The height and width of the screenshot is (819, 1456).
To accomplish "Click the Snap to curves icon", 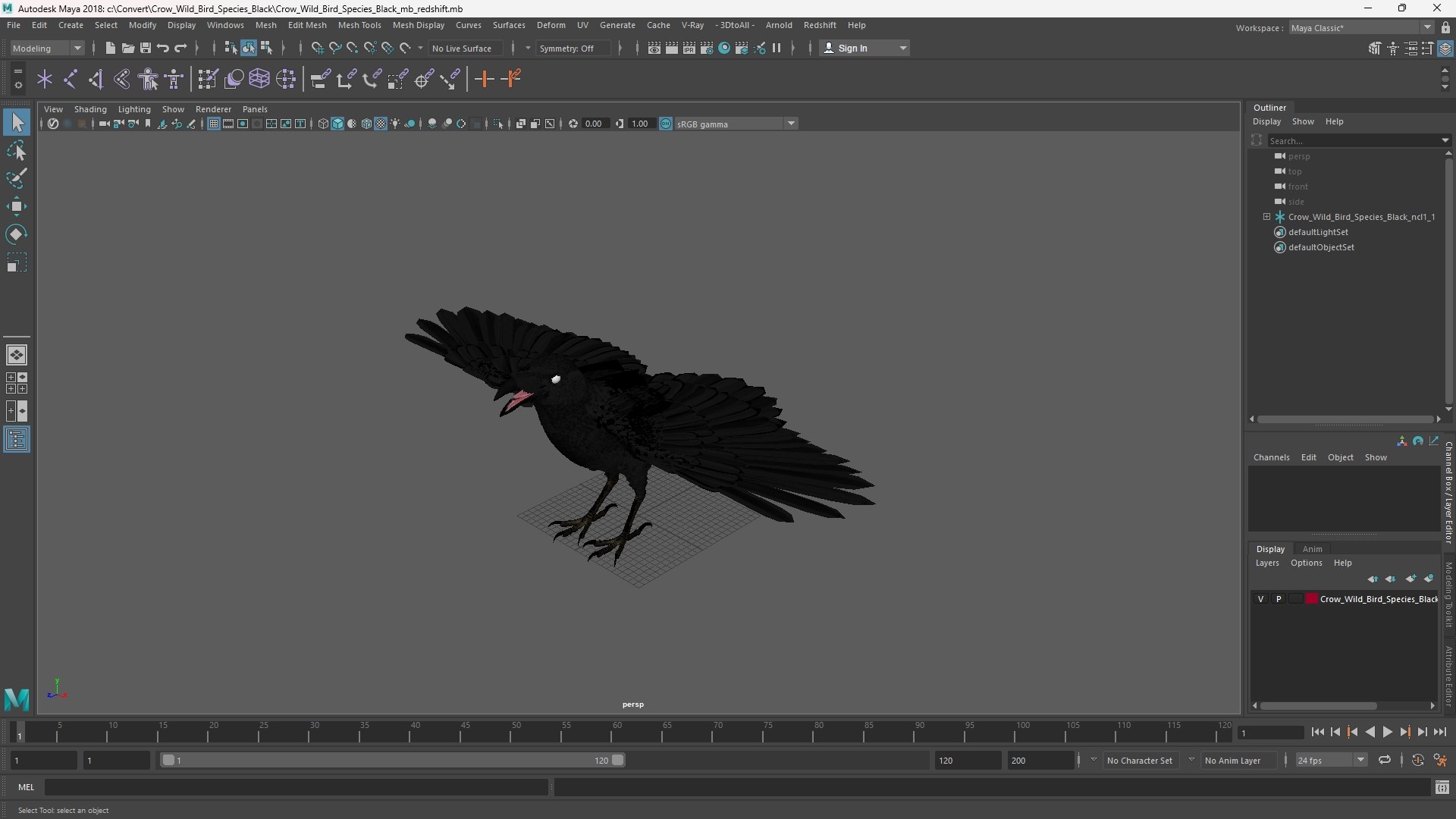I will click(x=334, y=48).
